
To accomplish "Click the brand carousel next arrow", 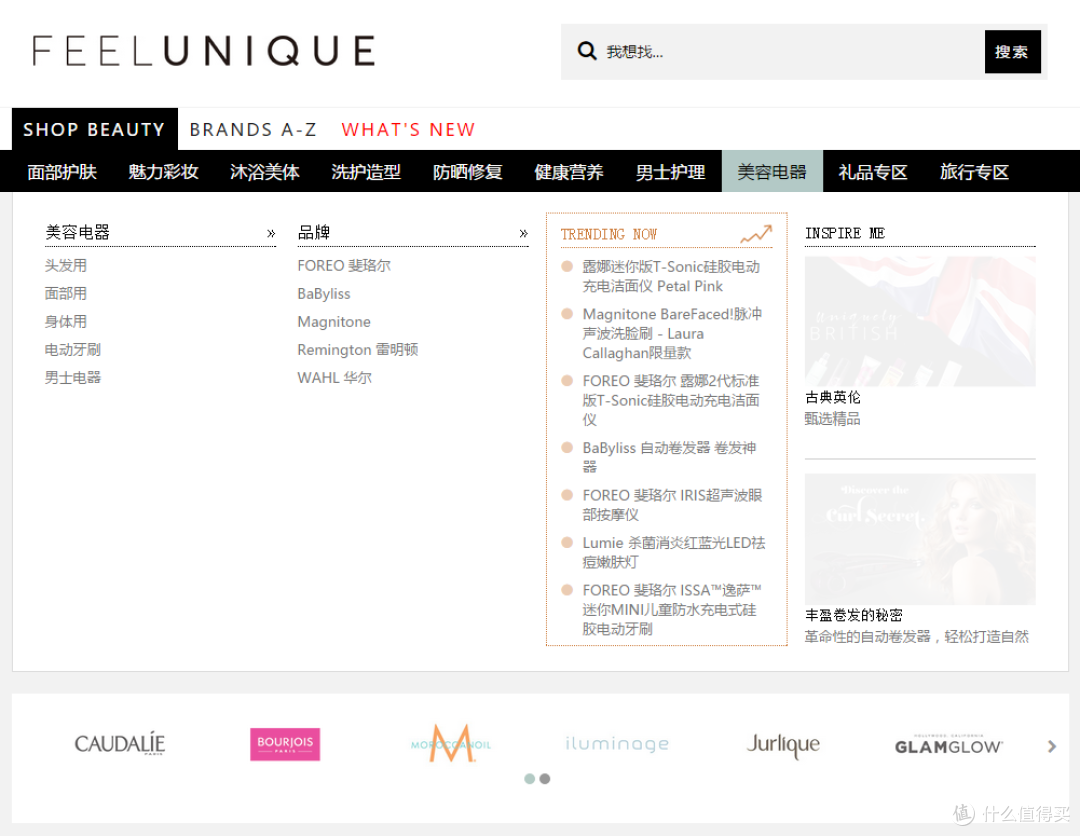I will click(1051, 746).
